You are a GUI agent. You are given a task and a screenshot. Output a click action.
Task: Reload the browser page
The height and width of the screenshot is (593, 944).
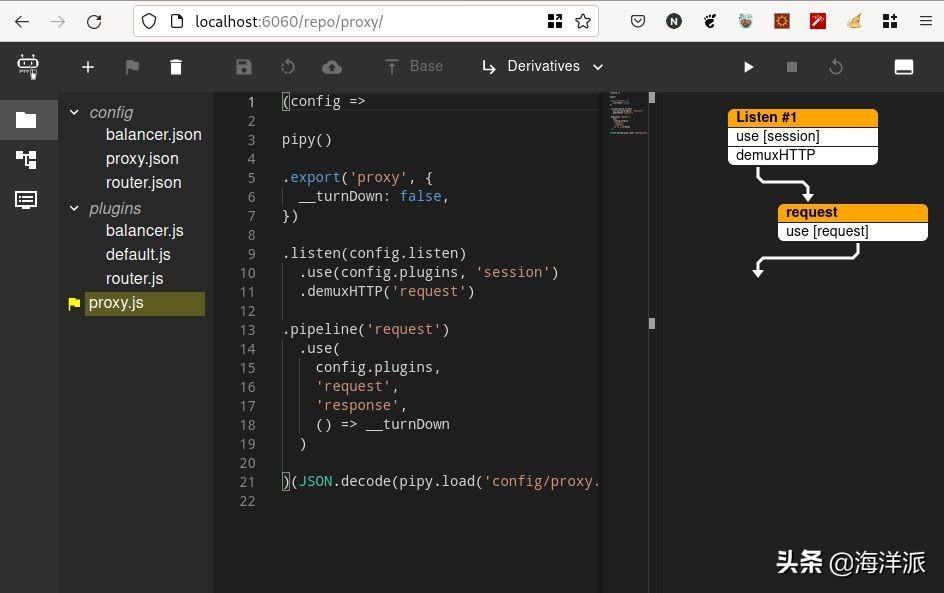[94, 22]
